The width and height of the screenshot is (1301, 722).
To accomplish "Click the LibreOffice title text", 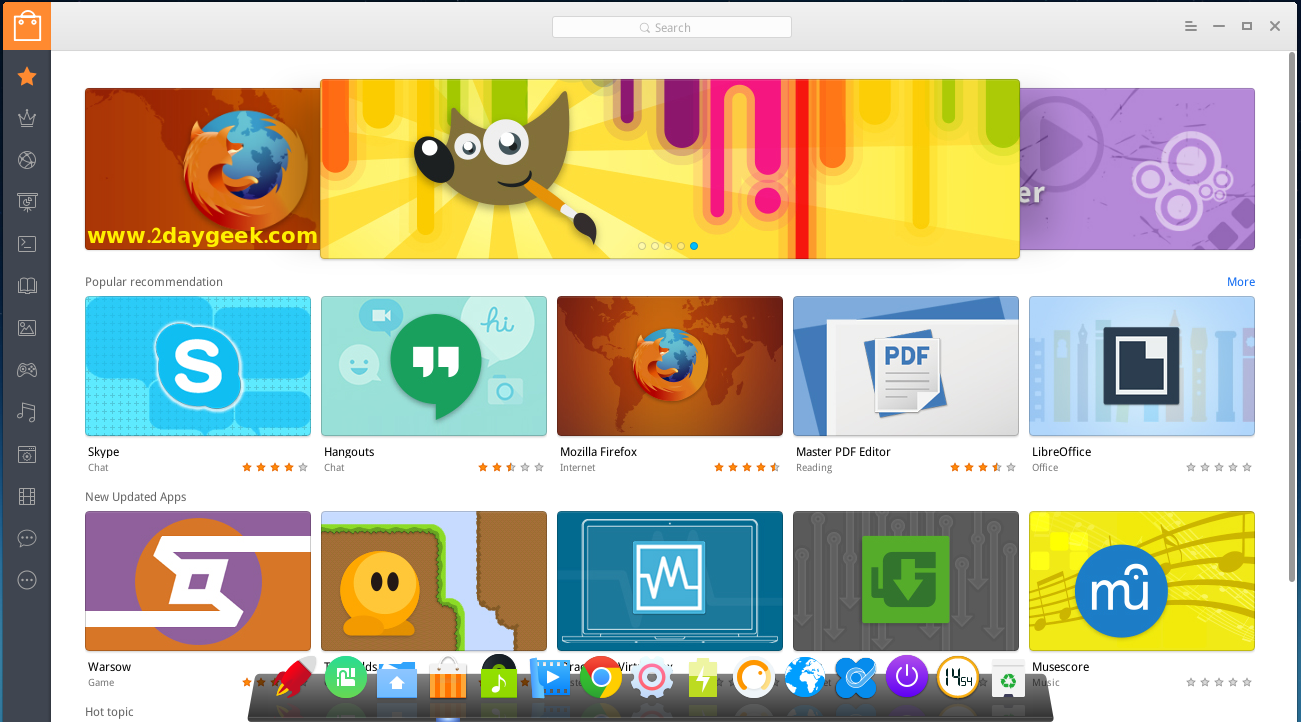I will pyautogui.click(x=1061, y=452).
